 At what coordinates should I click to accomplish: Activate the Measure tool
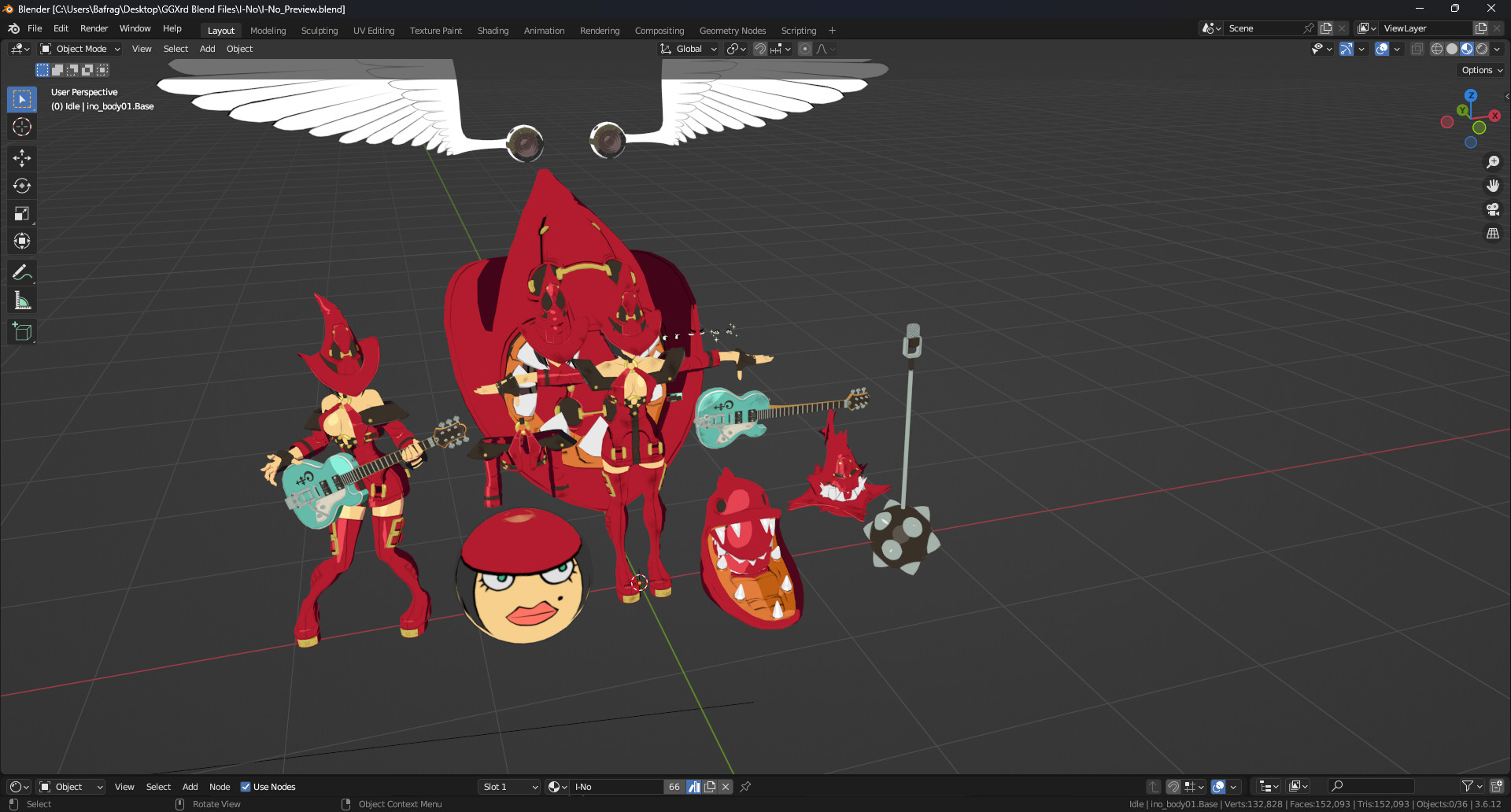(x=21, y=300)
